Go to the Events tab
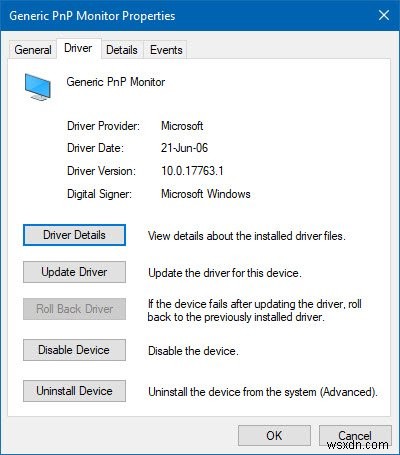 point(166,50)
